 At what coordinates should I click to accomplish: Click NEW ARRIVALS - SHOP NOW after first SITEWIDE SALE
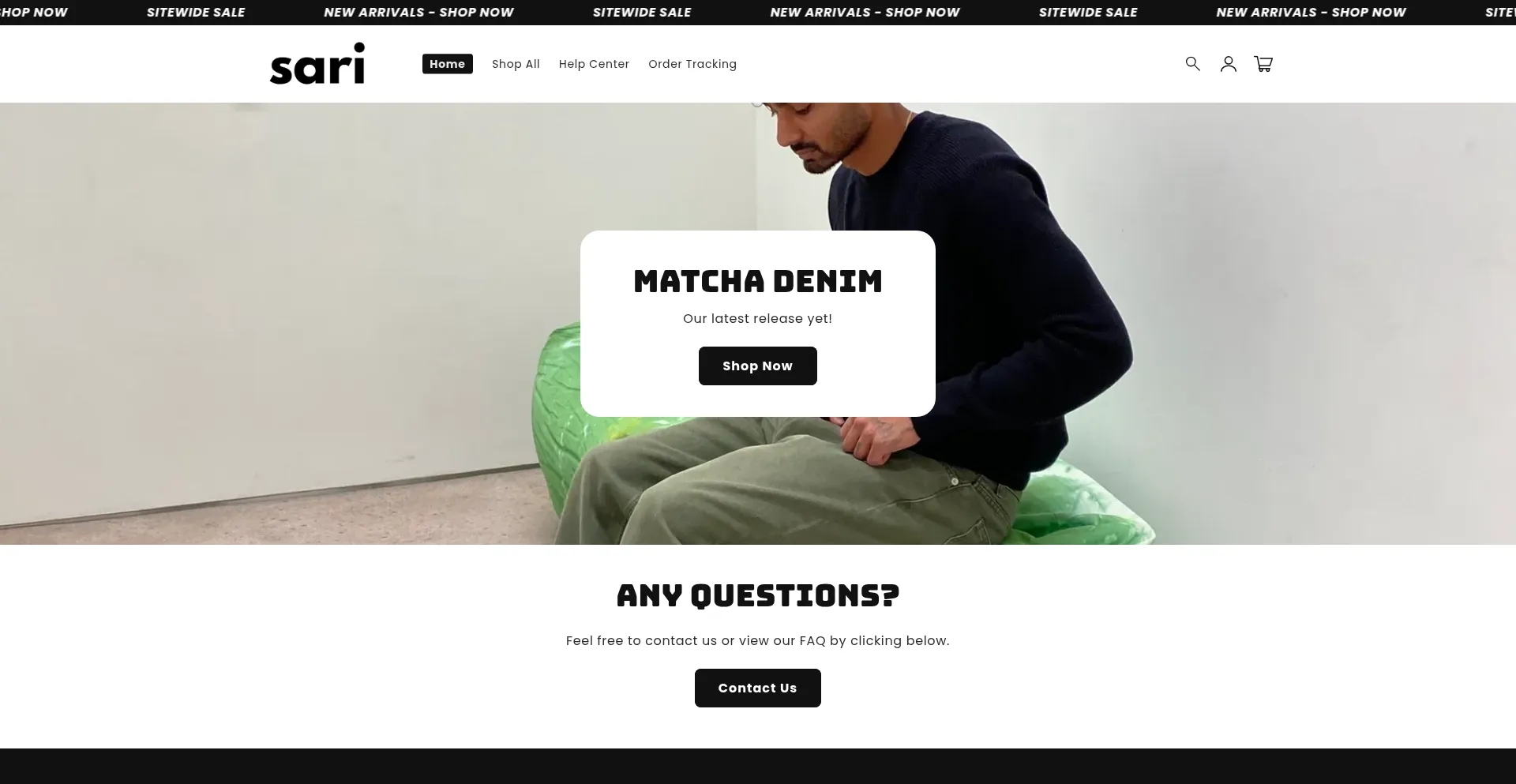pyautogui.click(x=418, y=13)
